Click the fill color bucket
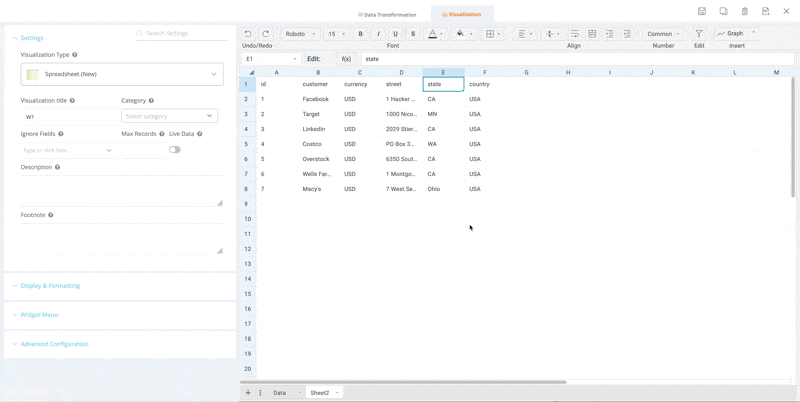This screenshot has width=800, height=402. click(460, 34)
